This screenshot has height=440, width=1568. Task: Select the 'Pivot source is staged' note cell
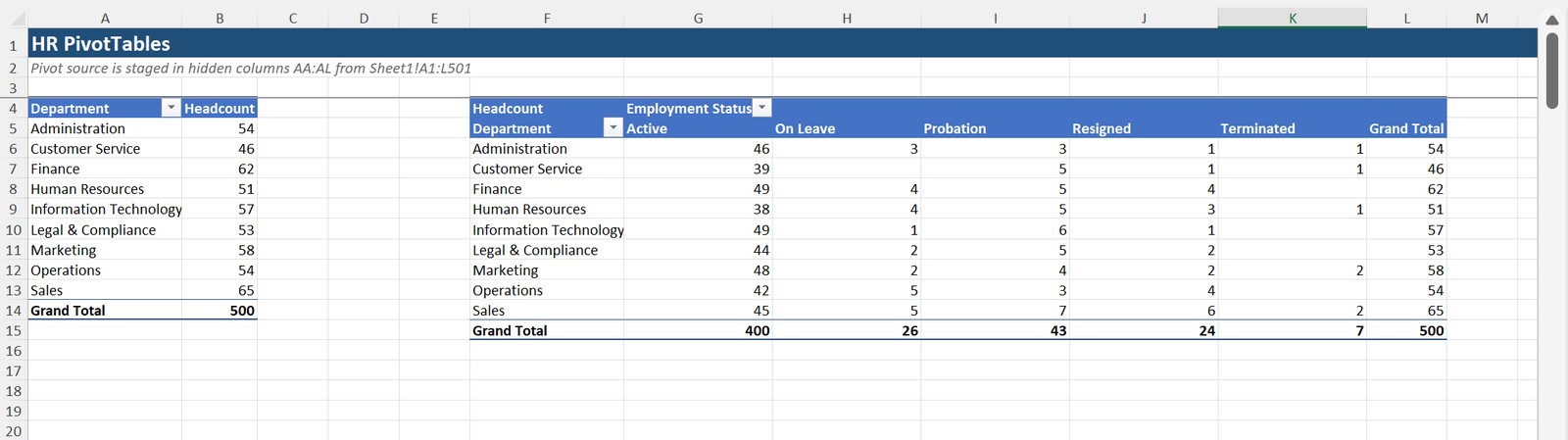[x=251, y=69]
